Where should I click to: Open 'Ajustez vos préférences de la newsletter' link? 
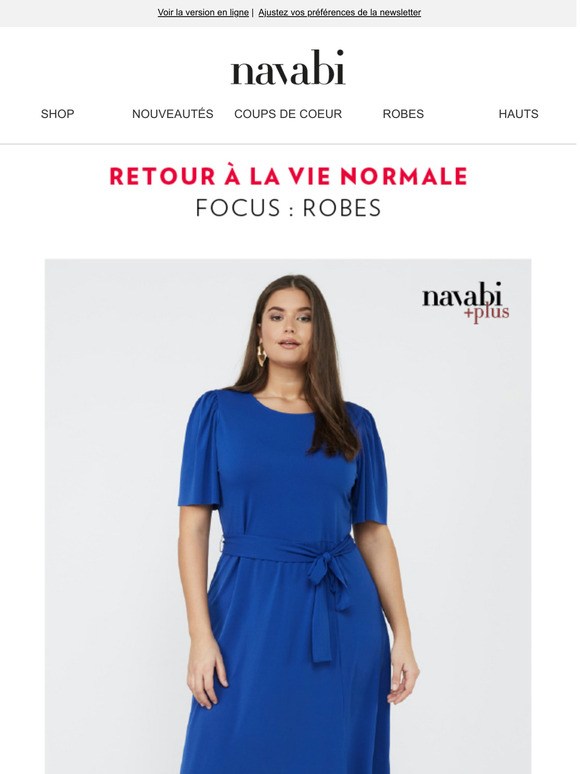tap(340, 12)
